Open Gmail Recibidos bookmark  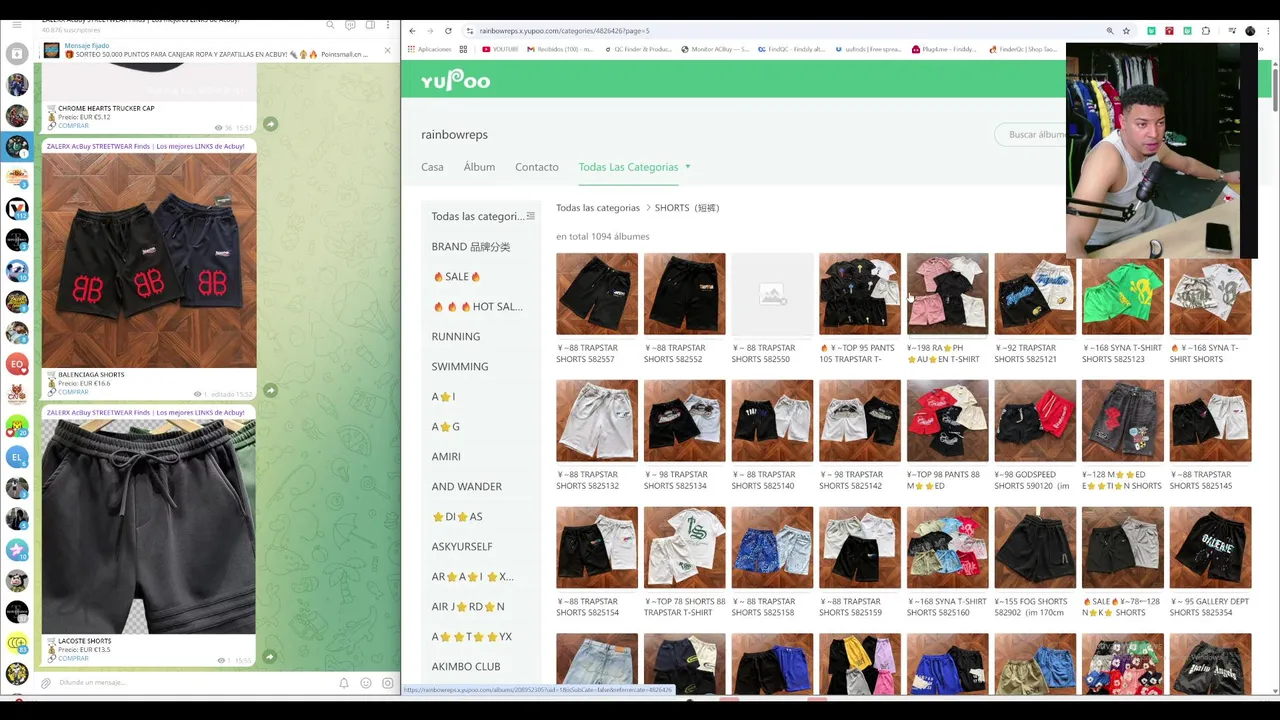tap(559, 49)
